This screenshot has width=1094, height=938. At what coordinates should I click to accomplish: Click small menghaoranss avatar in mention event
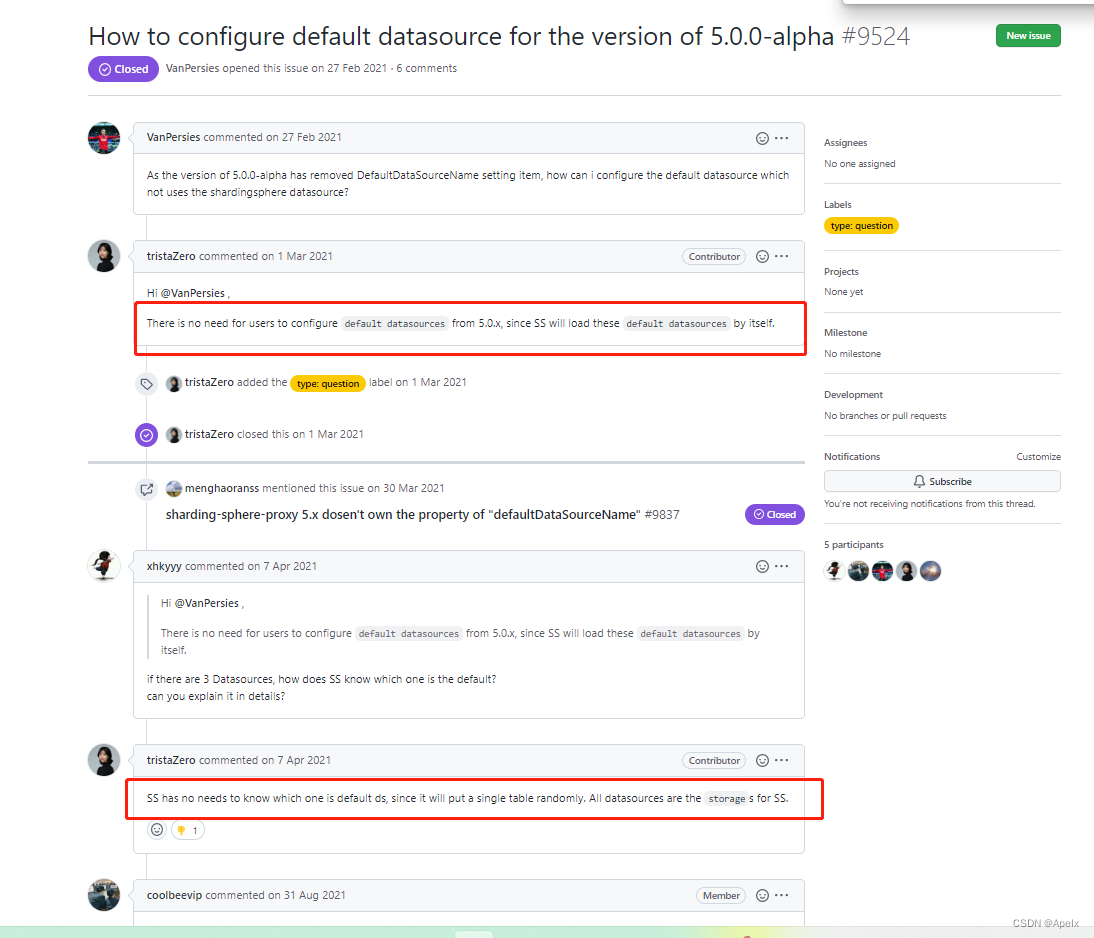174,489
